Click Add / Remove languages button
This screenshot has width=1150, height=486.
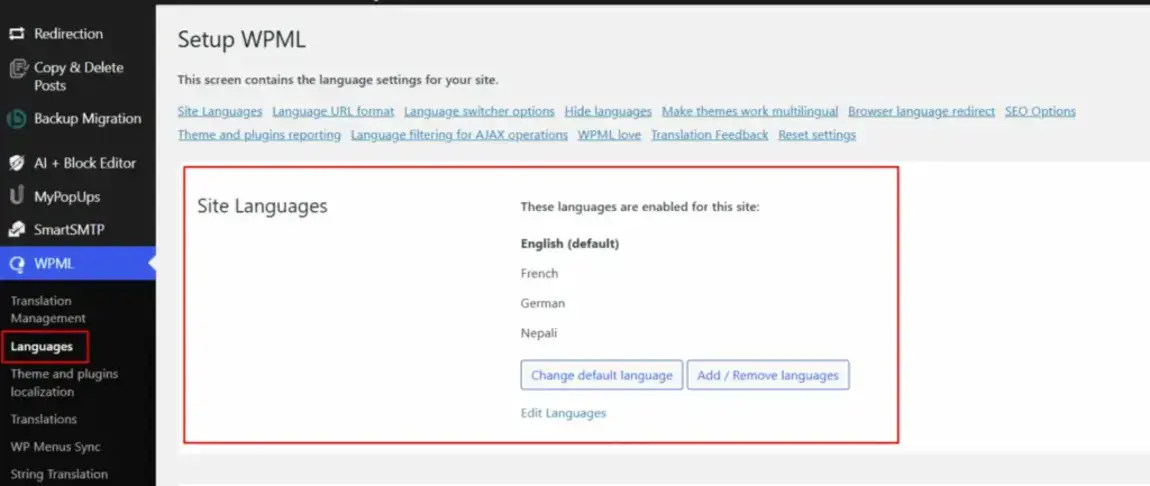click(768, 375)
